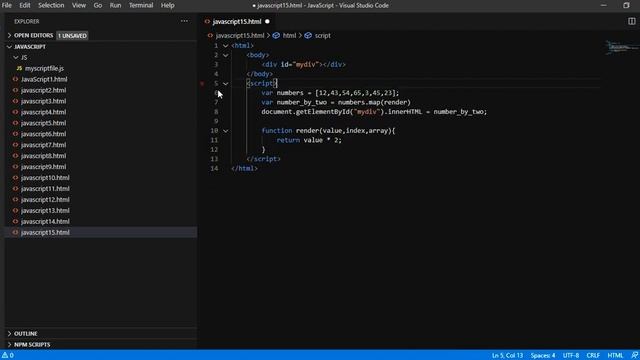Open the Run menu

(115, 5)
